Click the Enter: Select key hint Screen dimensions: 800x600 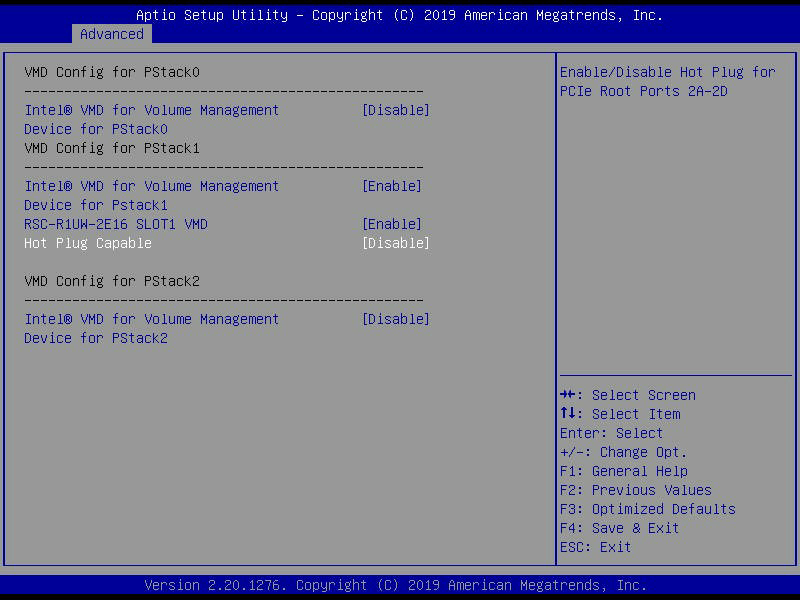tap(611, 433)
